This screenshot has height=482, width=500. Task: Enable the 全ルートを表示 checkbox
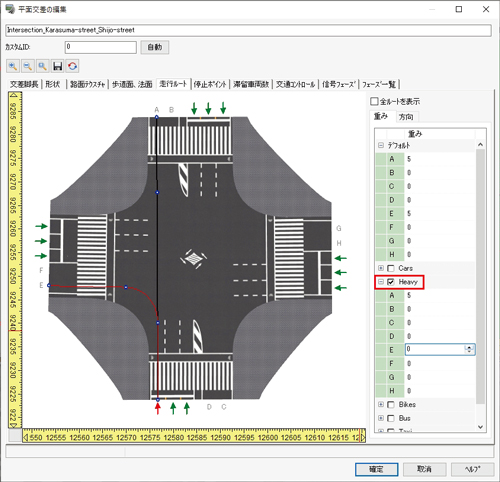tap(374, 101)
